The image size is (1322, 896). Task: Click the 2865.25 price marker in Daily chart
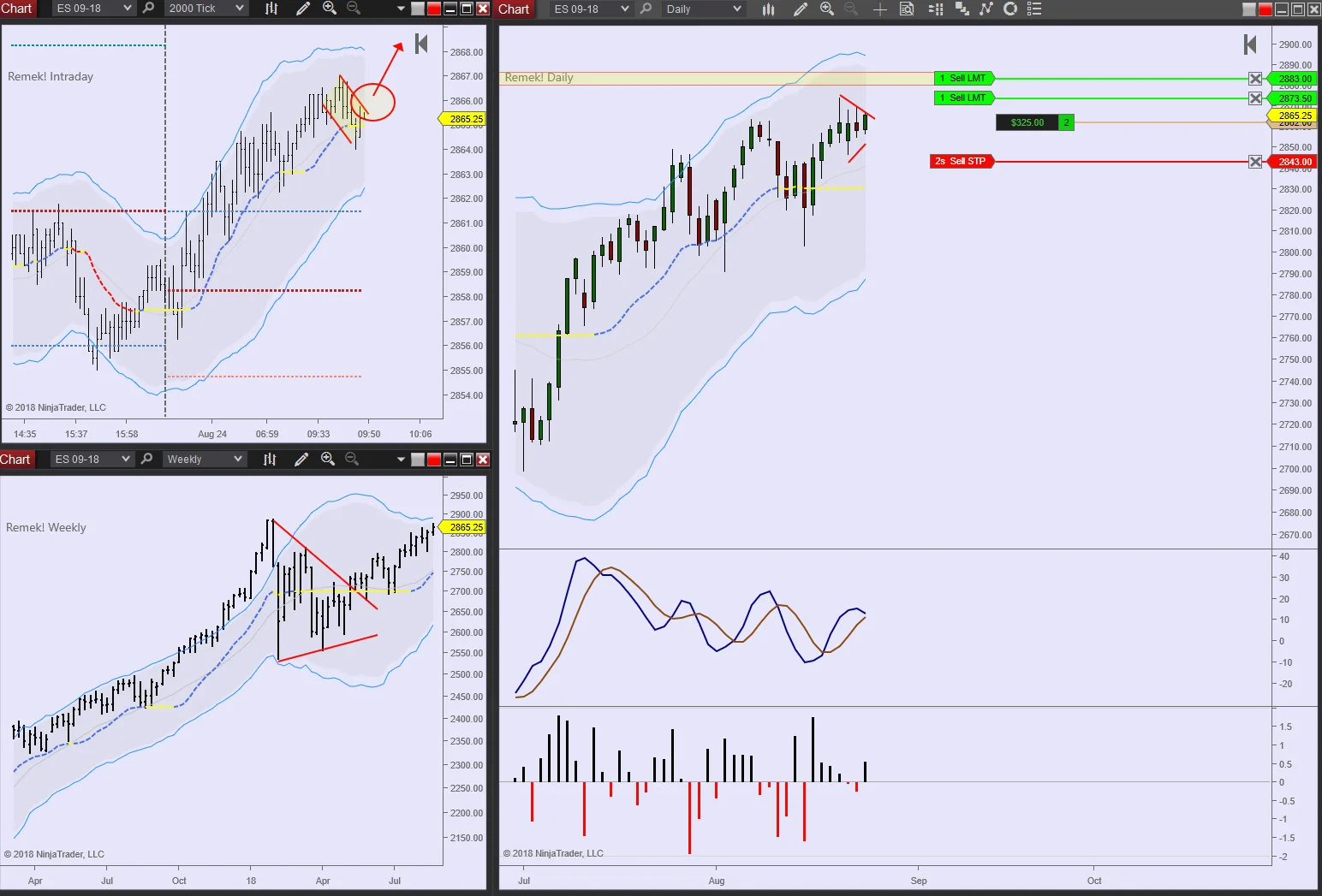click(x=1293, y=116)
